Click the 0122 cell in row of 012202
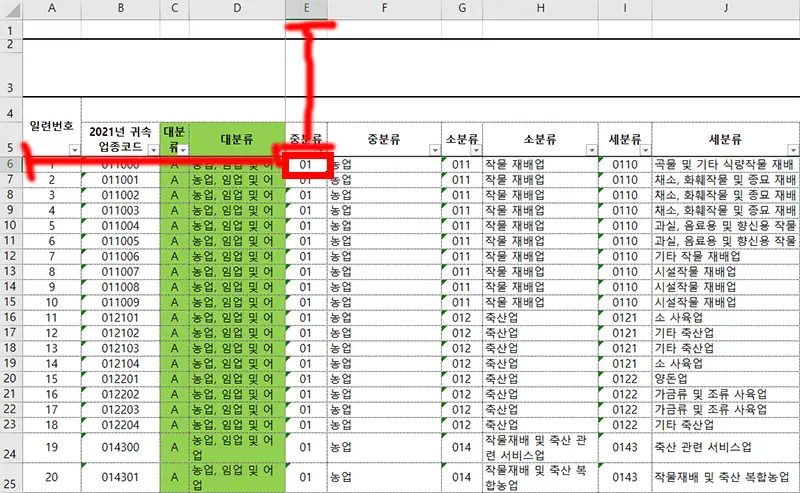Viewport: 800px width, 493px height. [625, 394]
